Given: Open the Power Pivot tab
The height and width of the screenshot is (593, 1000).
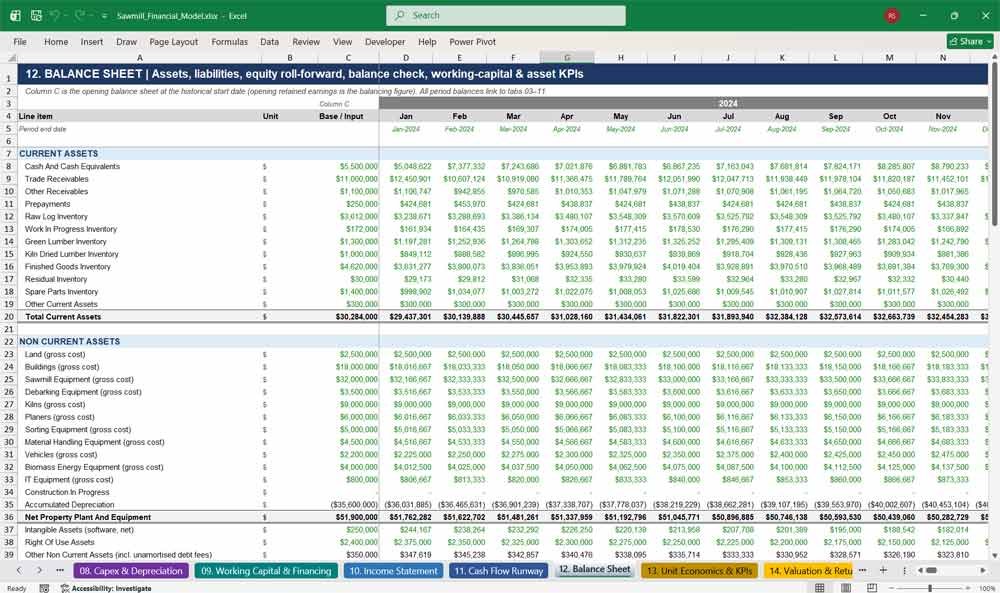Looking at the screenshot, I should coord(473,41).
